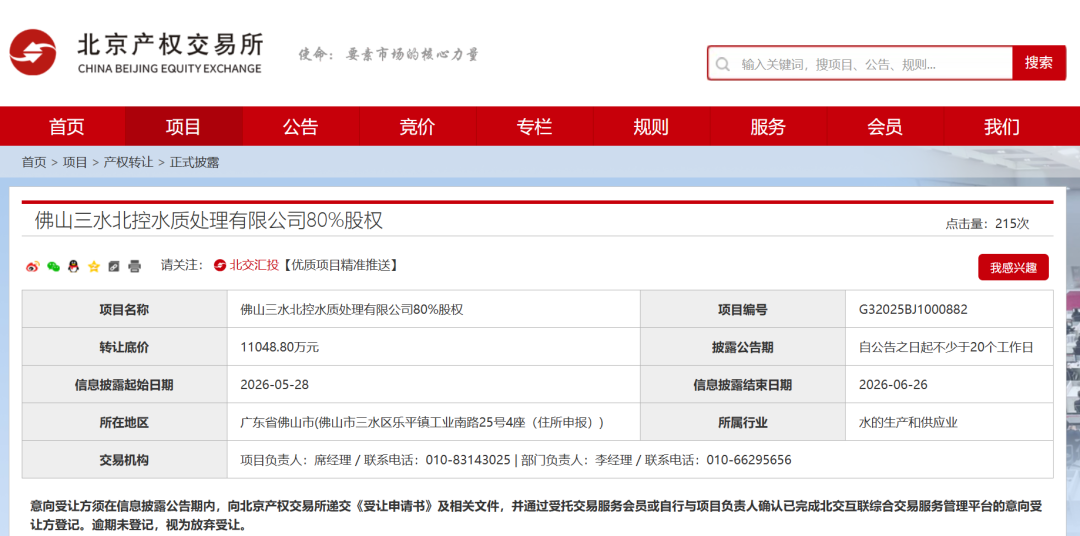Click the price value 11048.80万元
1080x536 pixels.
click(280, 347)
